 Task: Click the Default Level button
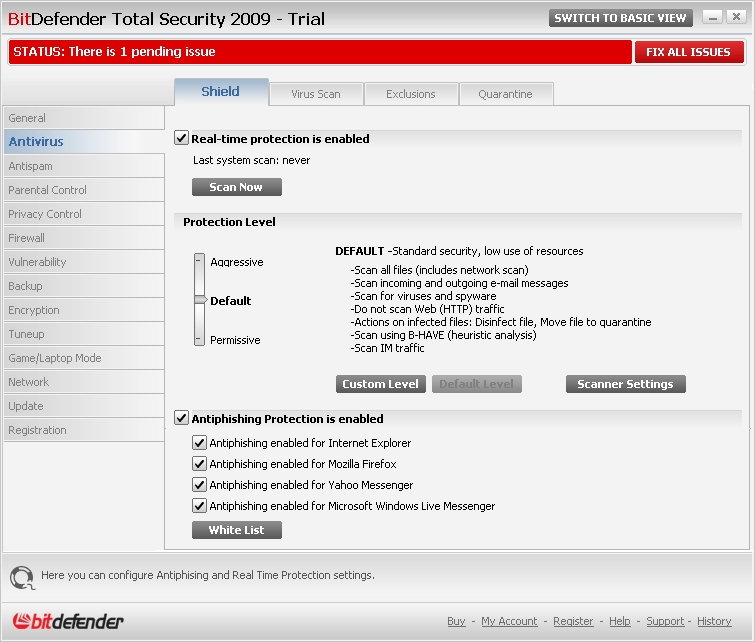click(x=476, y=384)
